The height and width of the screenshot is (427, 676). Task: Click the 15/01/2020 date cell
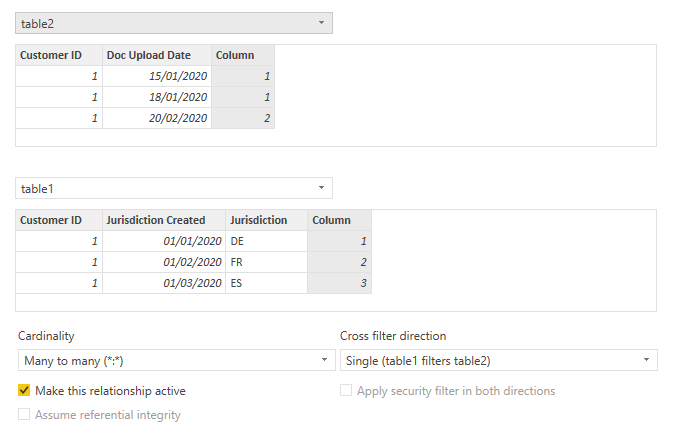[x=157, y=76]
